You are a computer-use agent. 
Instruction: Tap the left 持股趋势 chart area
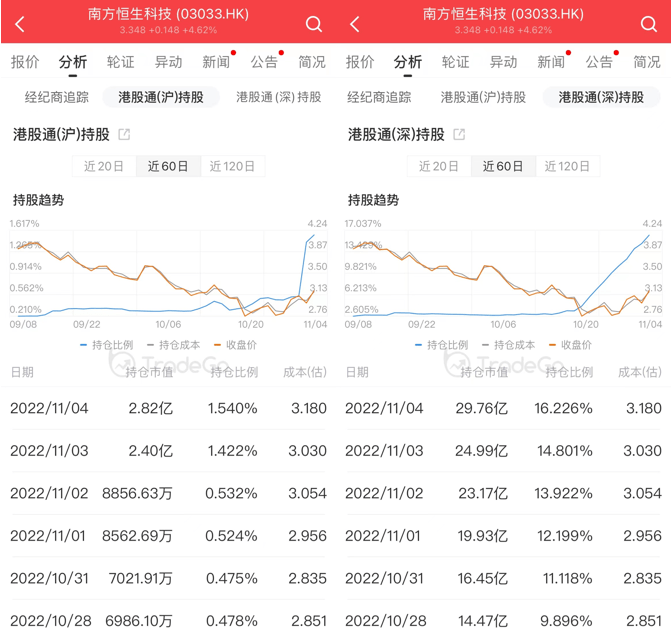point(168,274)
